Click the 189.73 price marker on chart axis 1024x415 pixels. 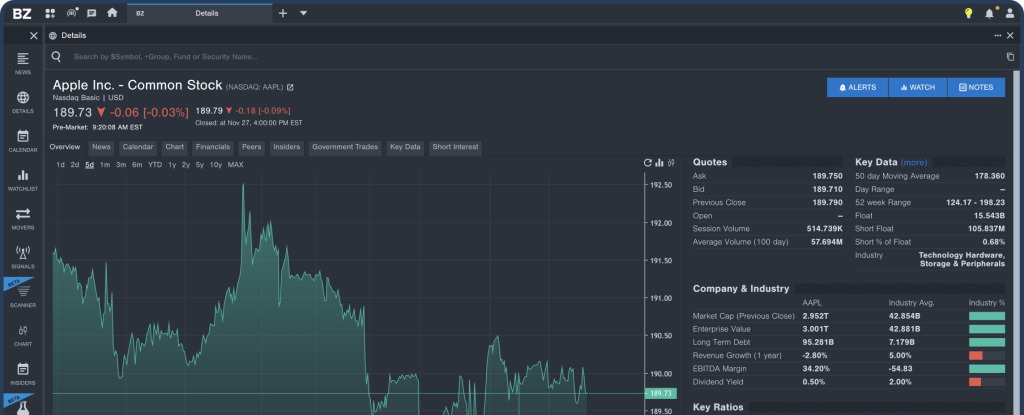660,393
